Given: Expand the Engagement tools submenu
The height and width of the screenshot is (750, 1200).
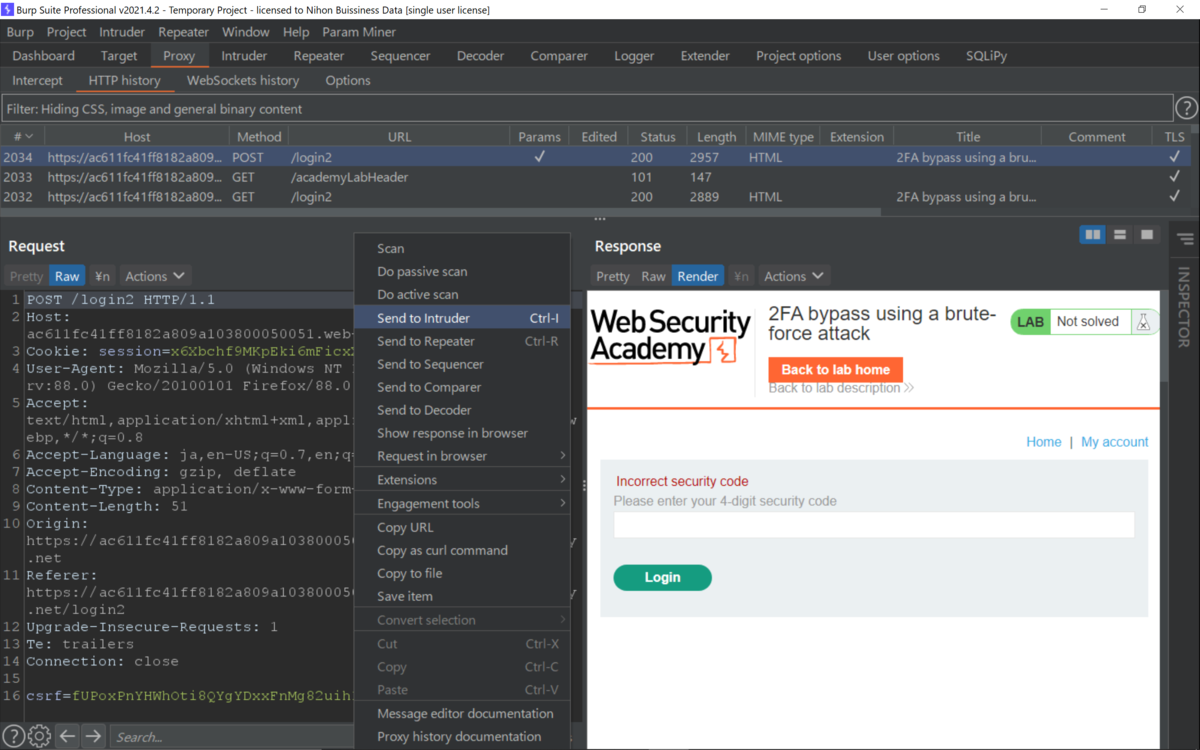Looking at the screenshot, I should pyautogui.click(x=462, y=503).
